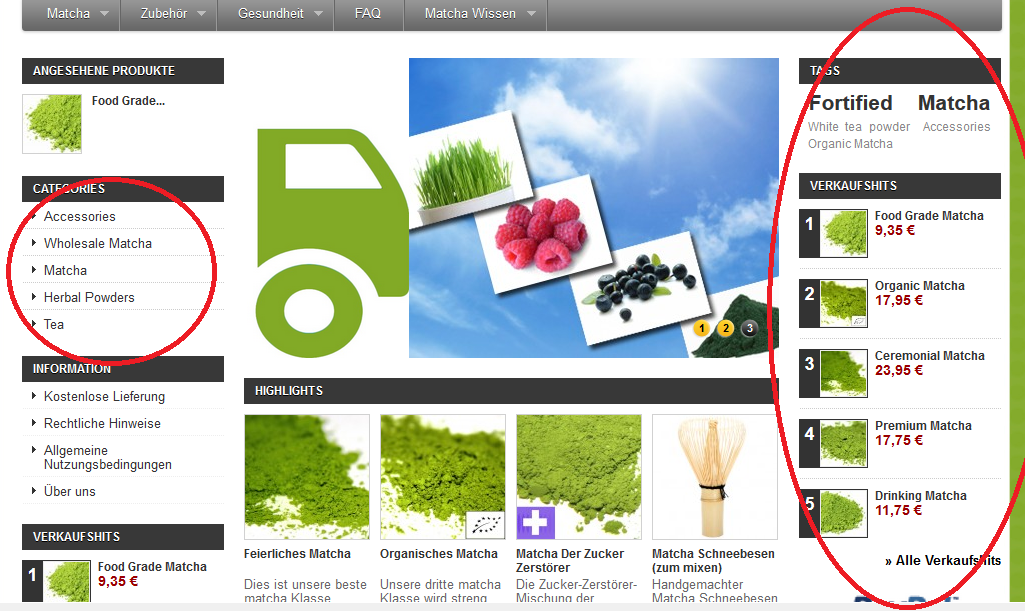Open the Accessories tag in Tags box
The height and width of the screenshot is (611, 1025).
click(956, 127)
